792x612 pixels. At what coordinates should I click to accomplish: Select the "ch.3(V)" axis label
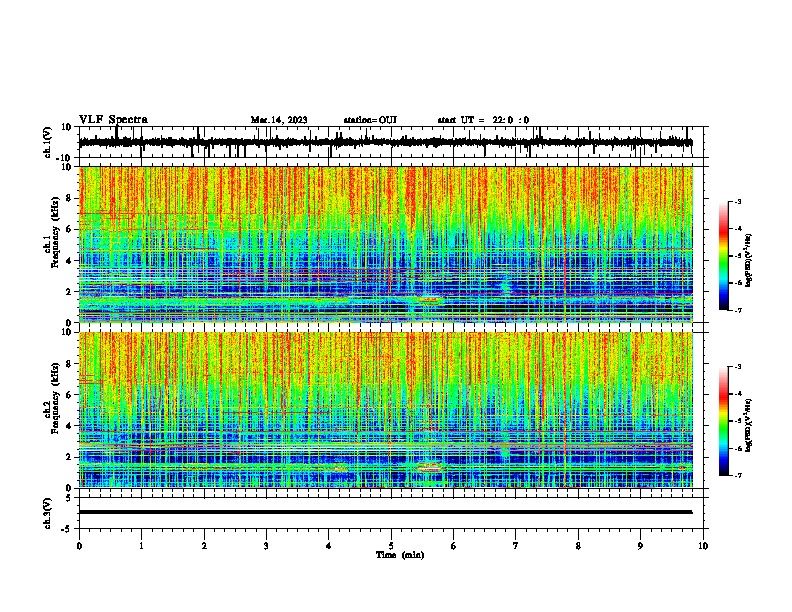(x=48, y=513)
